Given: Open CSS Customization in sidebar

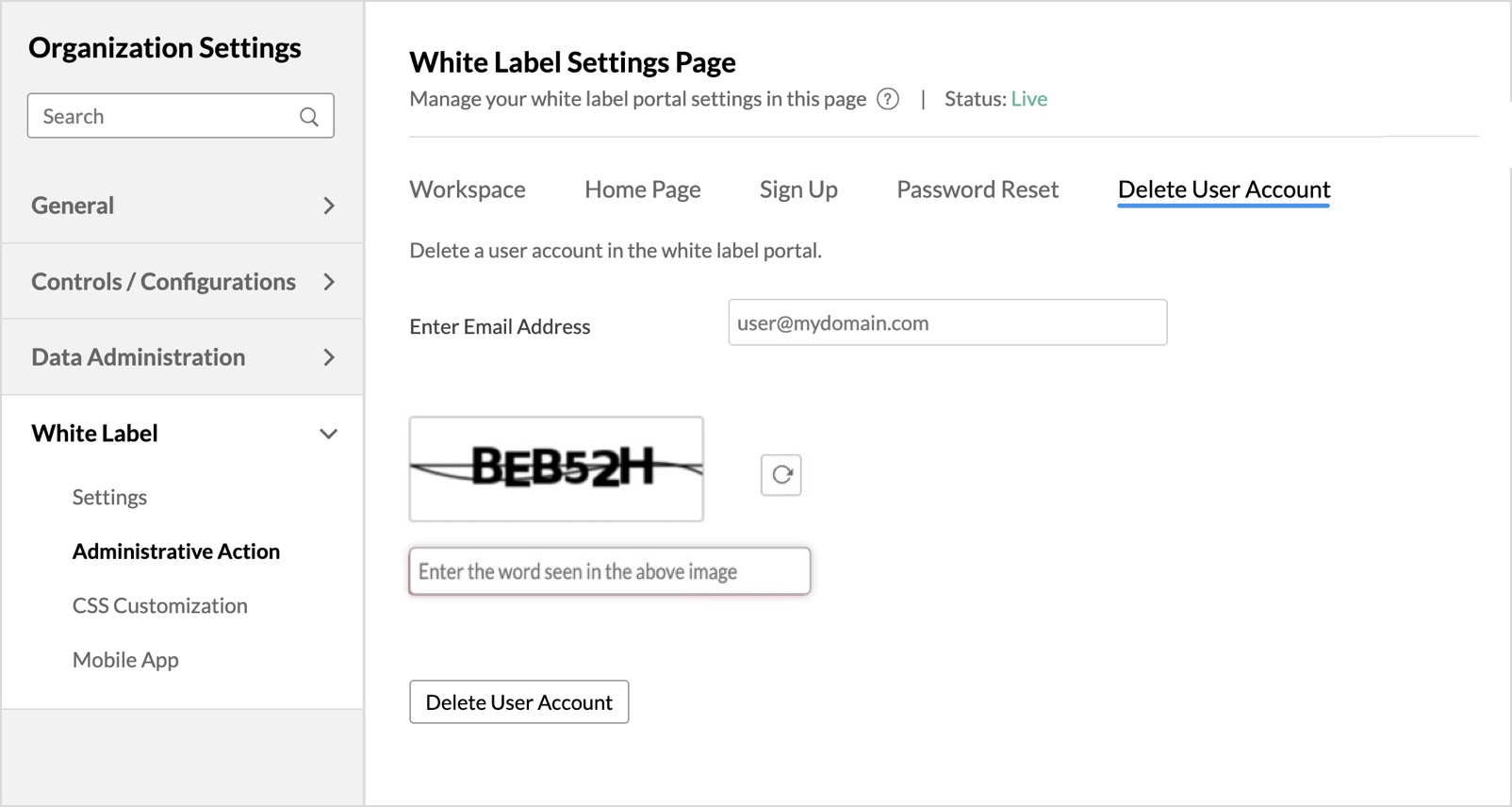Looking at the screenshot, I should pos(160,605).
